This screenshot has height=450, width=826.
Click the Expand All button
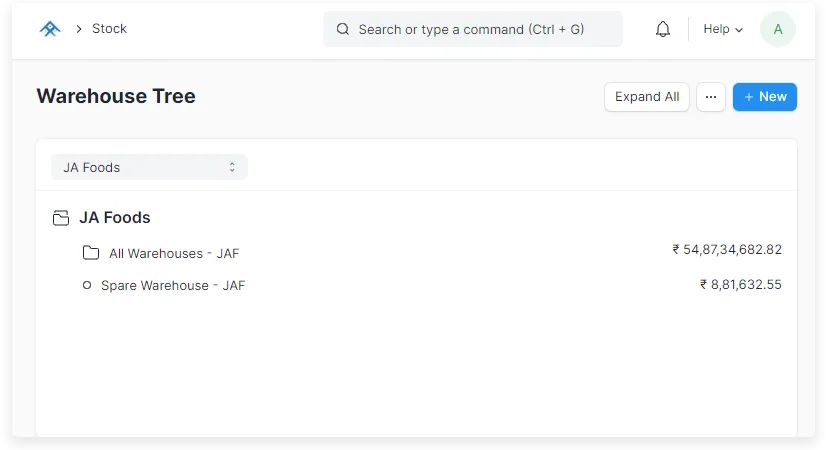click(647, 97)
